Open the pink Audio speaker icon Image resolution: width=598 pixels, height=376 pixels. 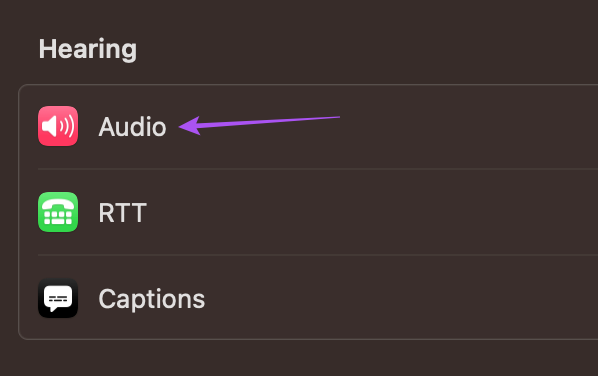pos(58,126)
